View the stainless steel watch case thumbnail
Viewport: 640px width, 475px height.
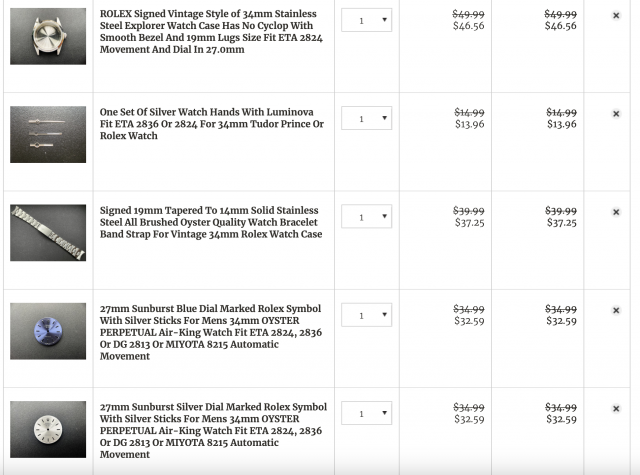pyautogui.click(x=48, y=36)
